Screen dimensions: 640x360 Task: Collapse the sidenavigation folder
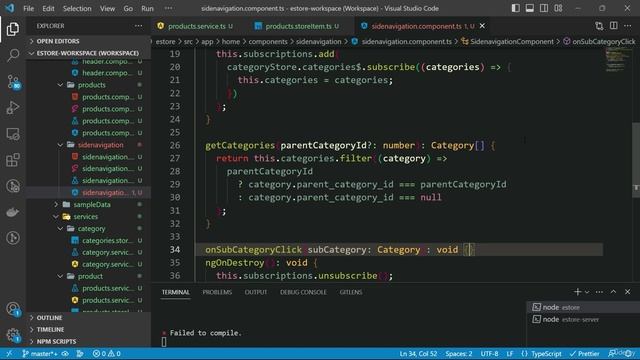[x=100, y=145]
